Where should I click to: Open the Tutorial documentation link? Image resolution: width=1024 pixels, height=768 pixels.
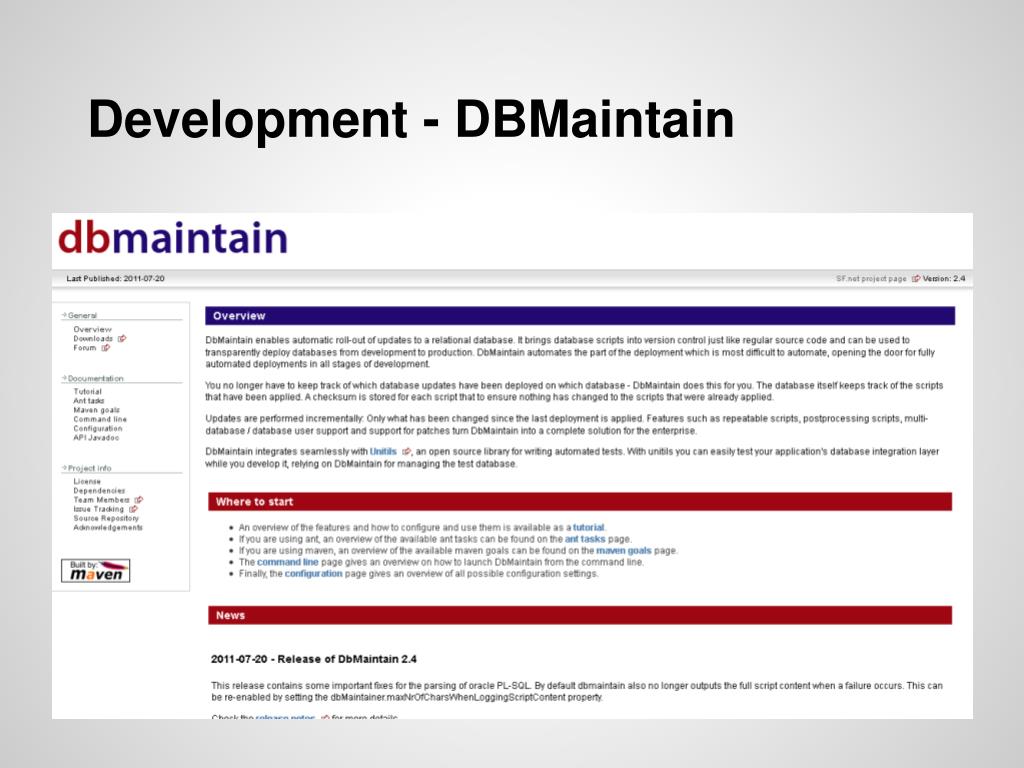click(88, 391)
